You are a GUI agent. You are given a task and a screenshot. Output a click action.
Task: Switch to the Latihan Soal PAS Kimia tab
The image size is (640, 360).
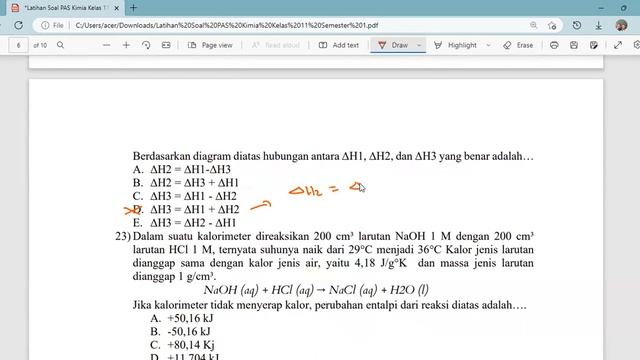coord(65,8)
